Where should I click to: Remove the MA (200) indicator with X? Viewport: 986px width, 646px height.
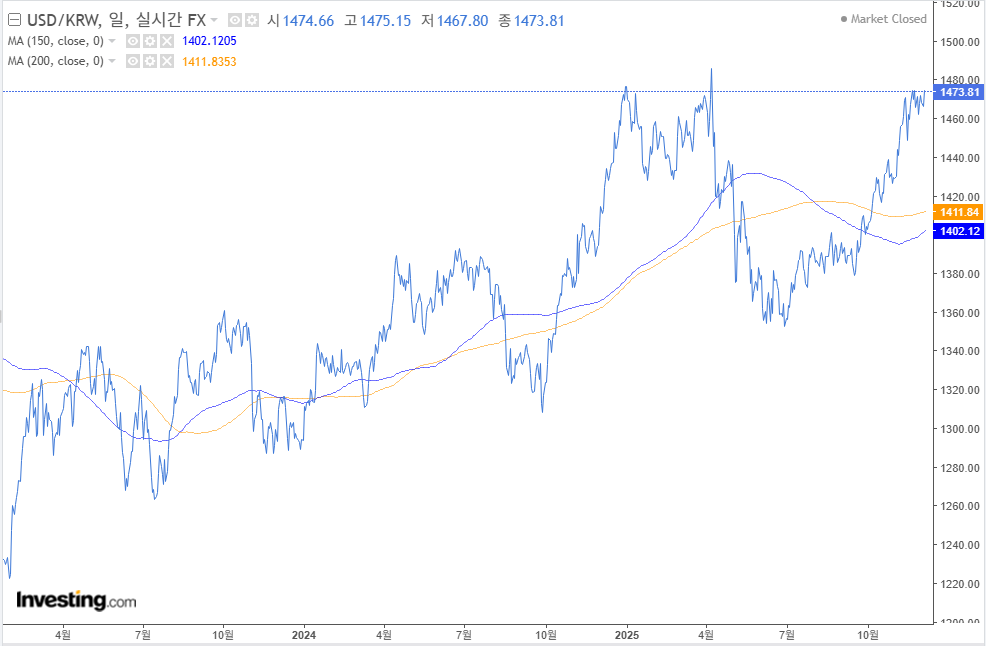click(x=167, y=61)
